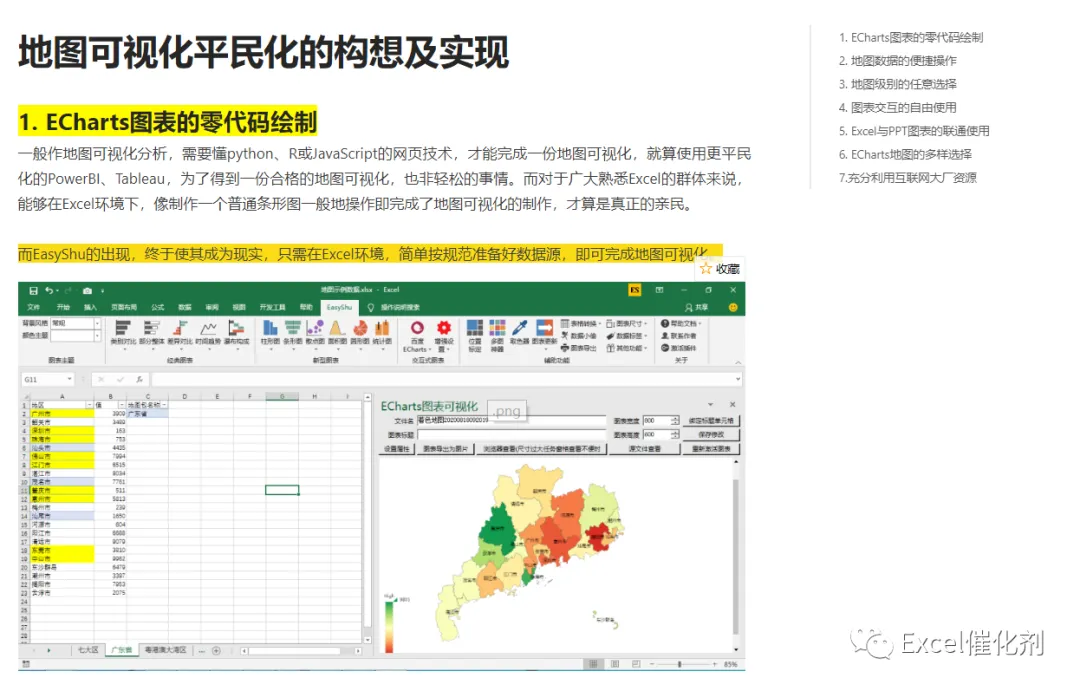Click the camera icon in quick access toolbar

pos(87,291)
